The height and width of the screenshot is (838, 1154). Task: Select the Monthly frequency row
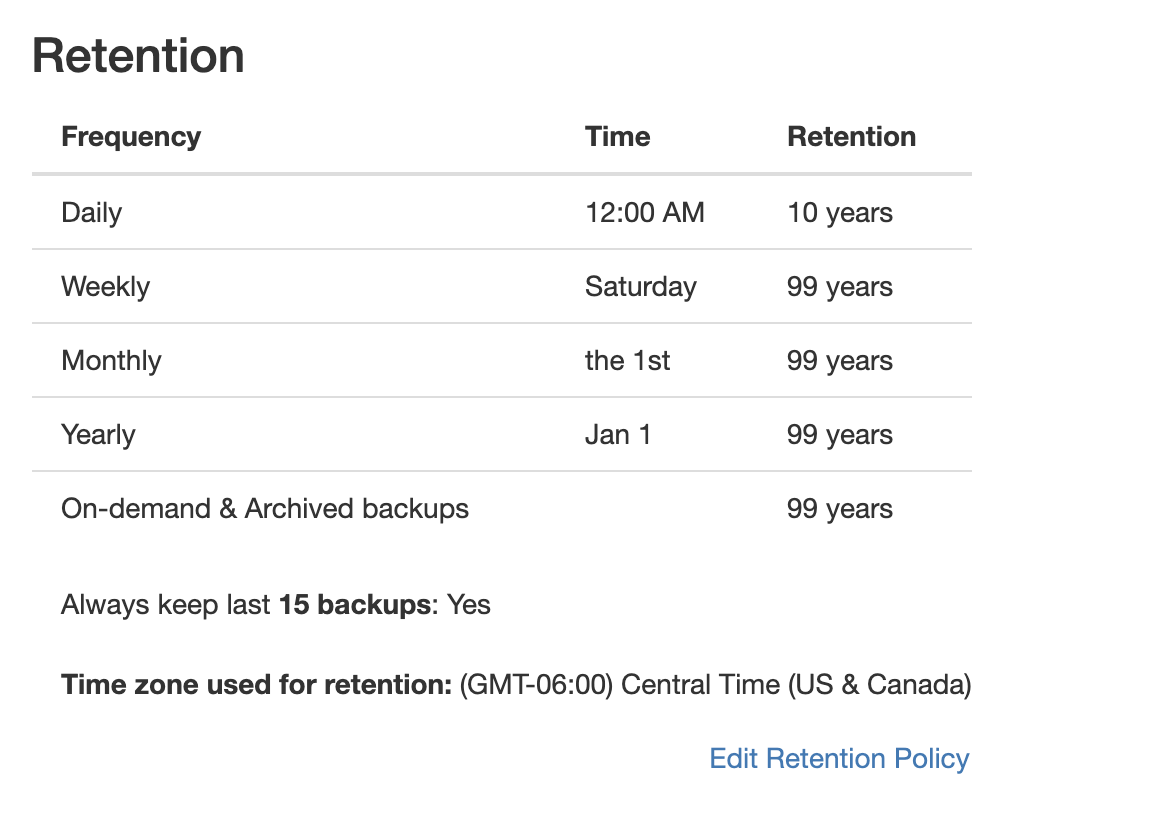111,360
